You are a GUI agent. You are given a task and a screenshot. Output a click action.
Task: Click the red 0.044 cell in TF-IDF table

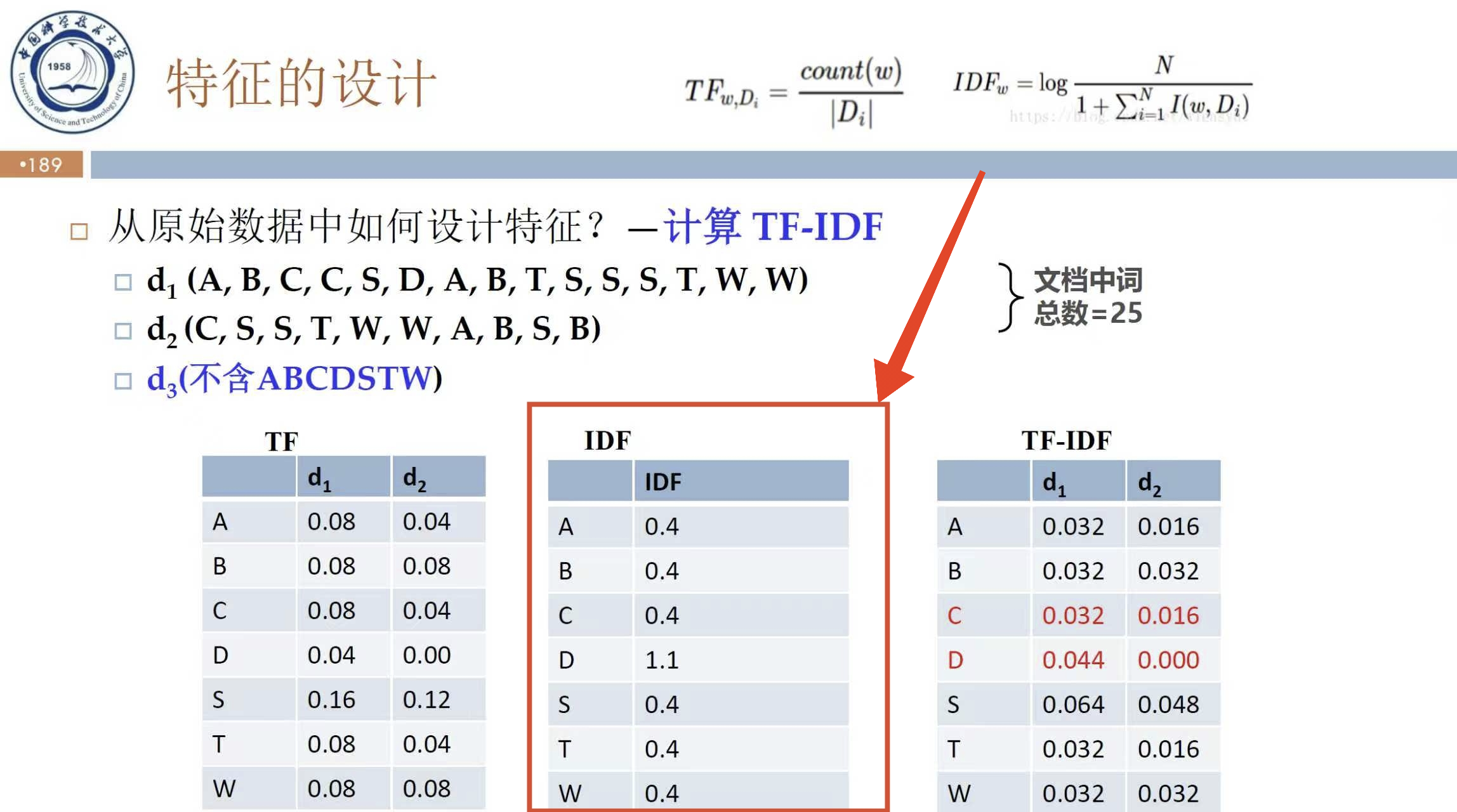[x=1073, y=660]
